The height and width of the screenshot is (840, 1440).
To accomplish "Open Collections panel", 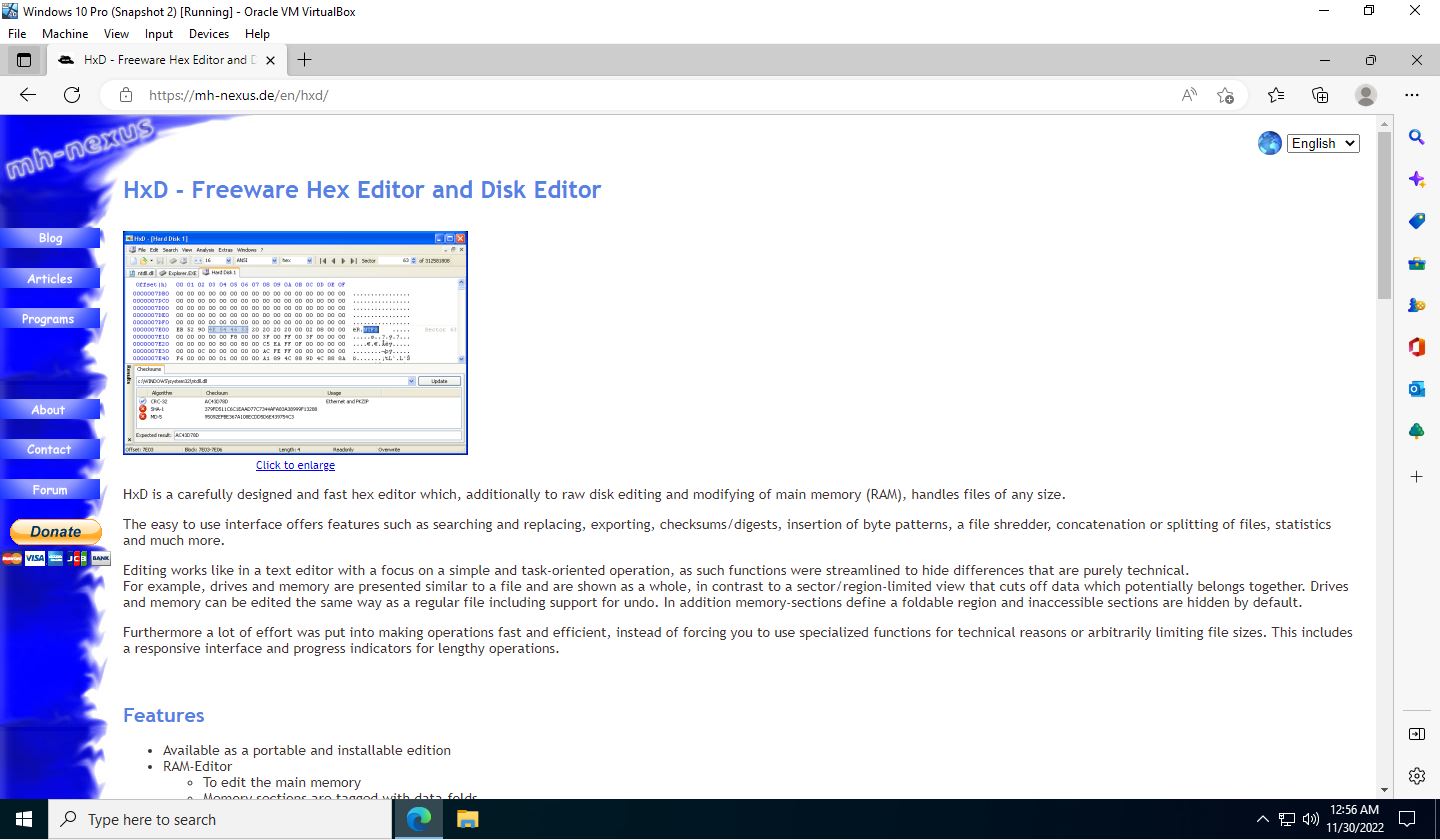I will coord(1320,95).
